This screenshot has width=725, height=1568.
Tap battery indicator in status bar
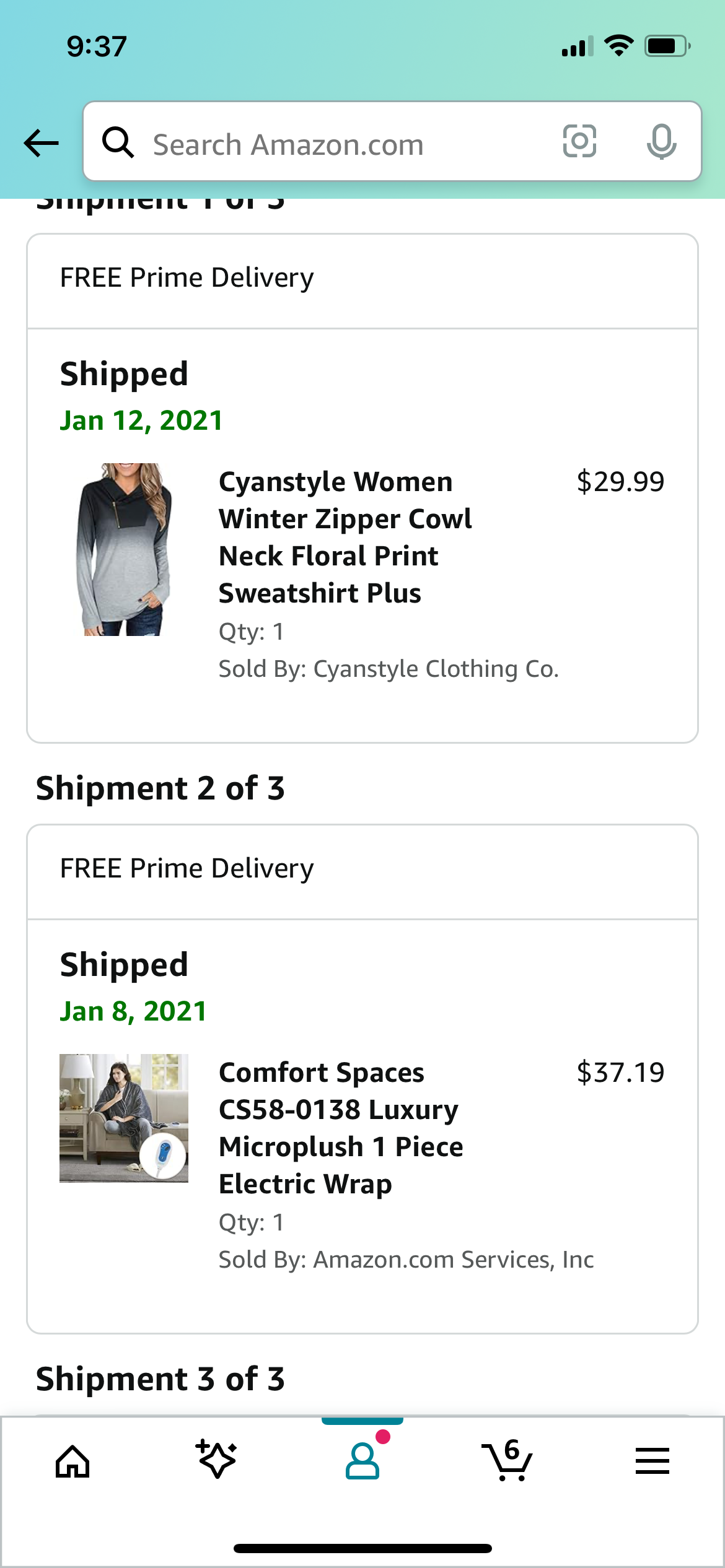click(667, 46)
